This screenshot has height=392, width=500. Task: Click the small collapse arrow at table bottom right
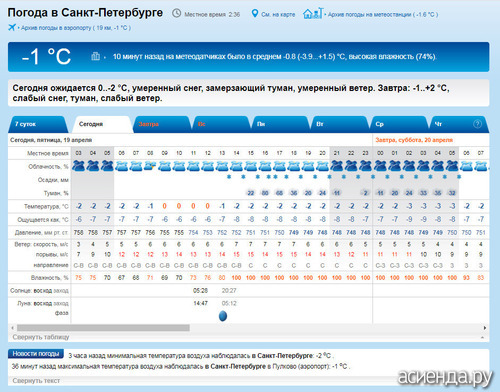pos(482,337)
